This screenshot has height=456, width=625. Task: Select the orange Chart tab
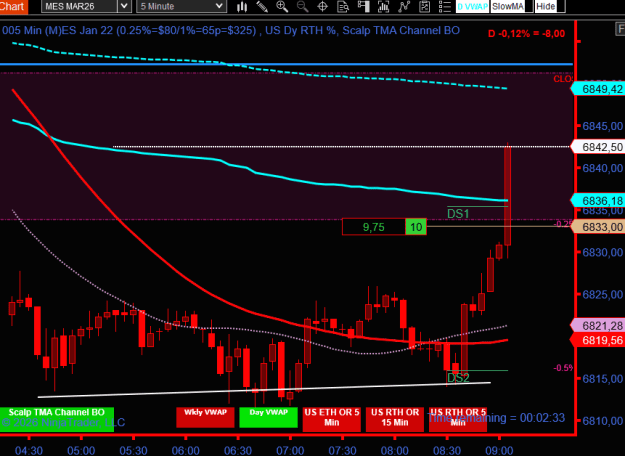pyautogui.click(x=14, y=6)
